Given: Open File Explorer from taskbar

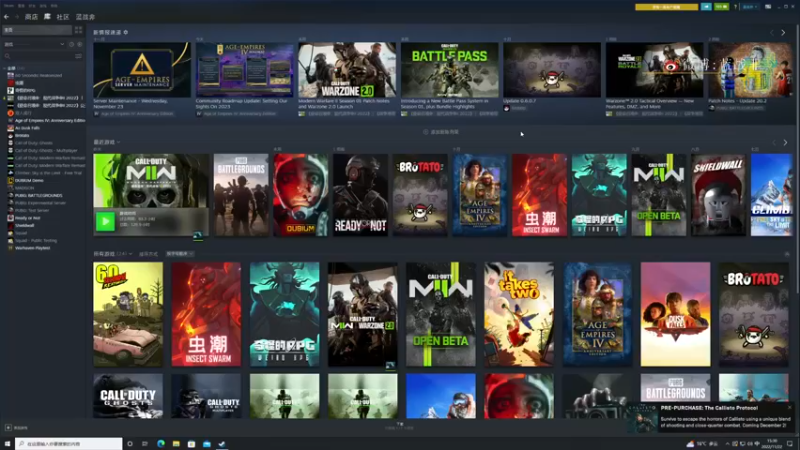Looking at the screenshot, I should tap(176, 443).
